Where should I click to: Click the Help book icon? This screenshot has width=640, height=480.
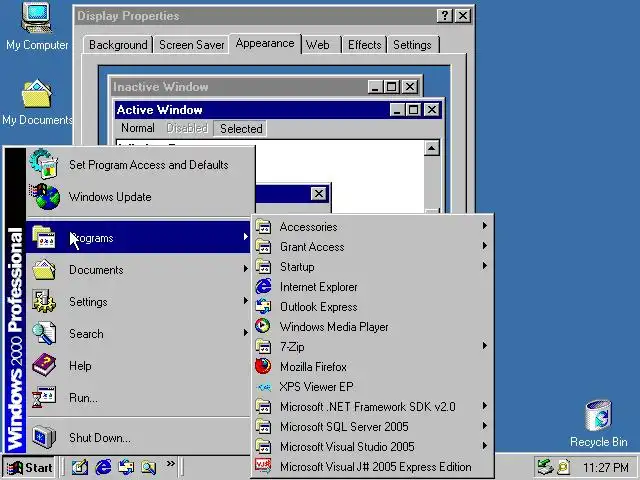44,365
